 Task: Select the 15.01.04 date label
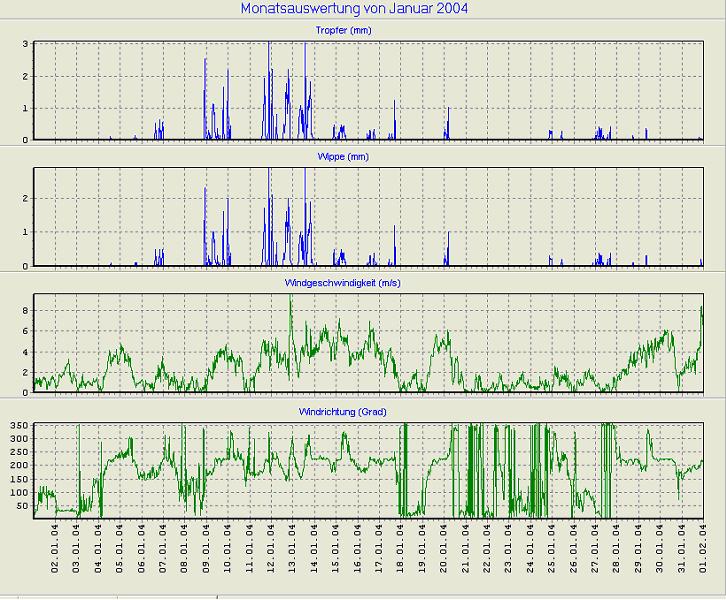click(x=336, y=552)
